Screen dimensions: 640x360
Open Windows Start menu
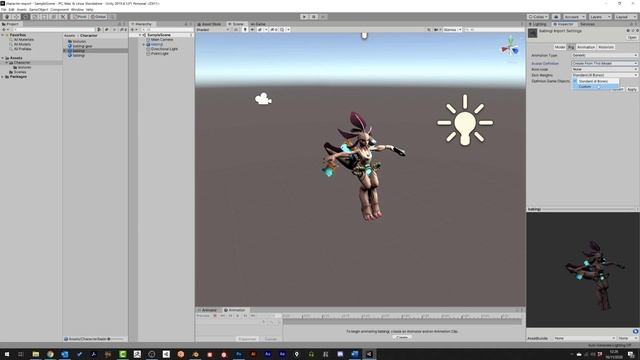(7, 354)
